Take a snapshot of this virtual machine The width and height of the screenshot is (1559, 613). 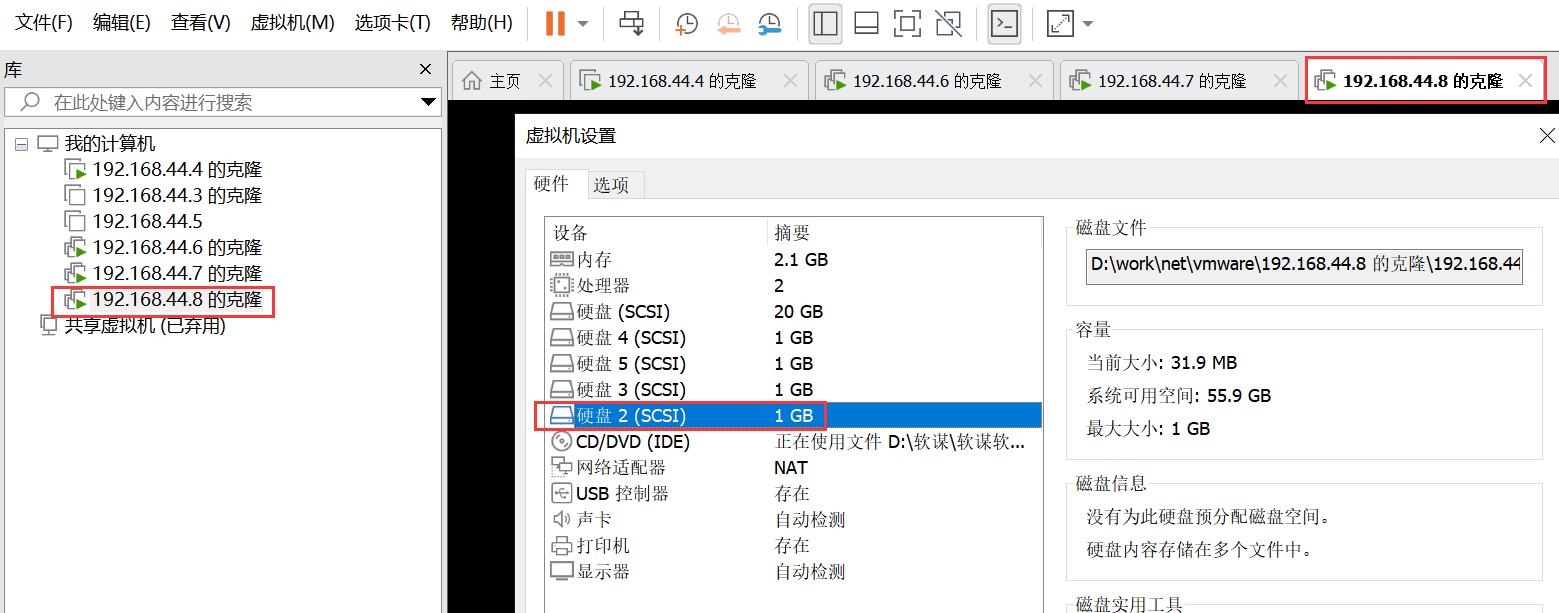coord(686,23)
